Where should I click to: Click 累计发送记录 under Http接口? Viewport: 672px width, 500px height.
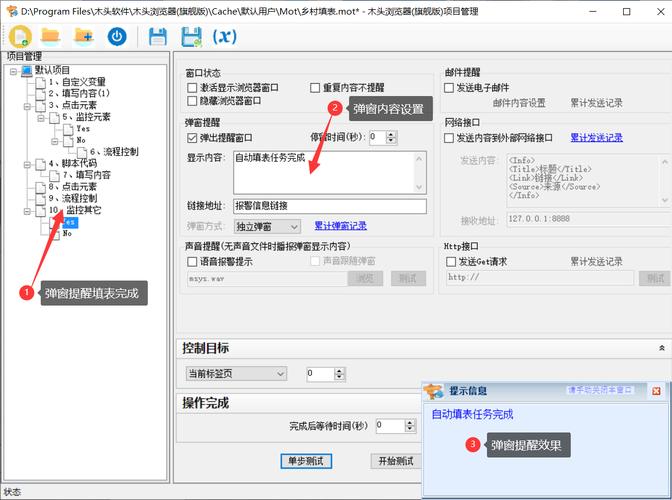597,261
